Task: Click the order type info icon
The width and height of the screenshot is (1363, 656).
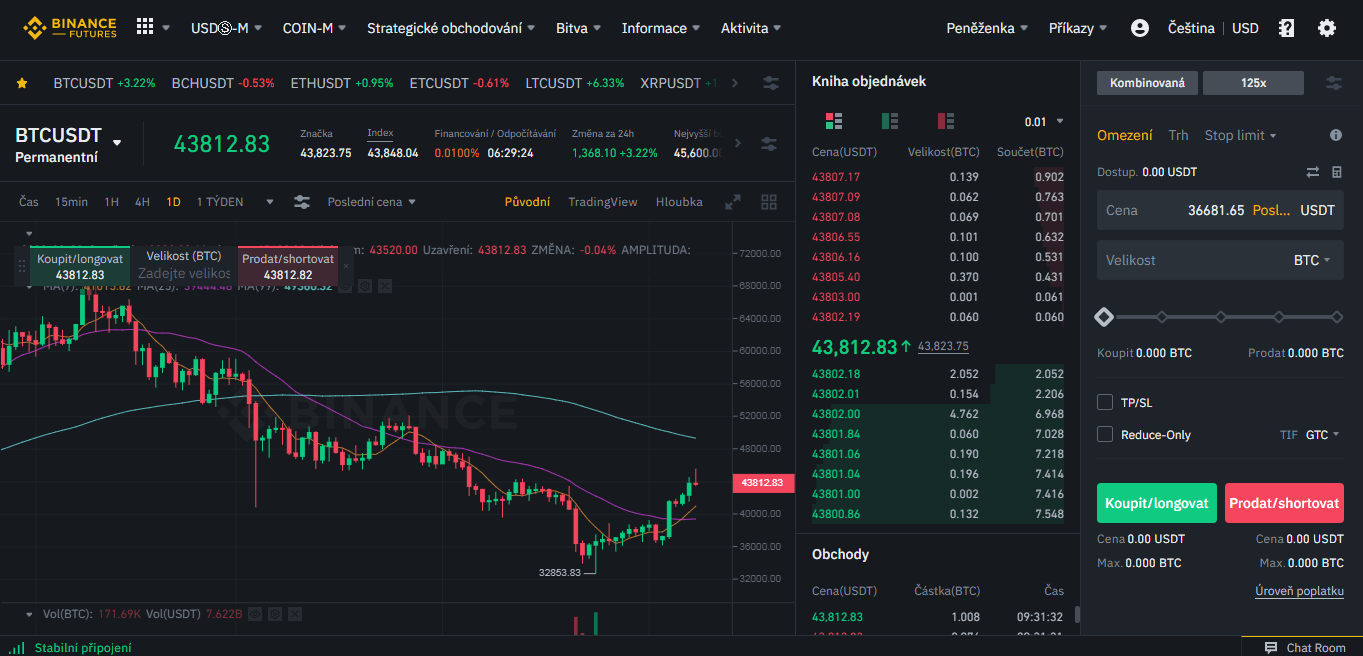Action: (1336, 135)
